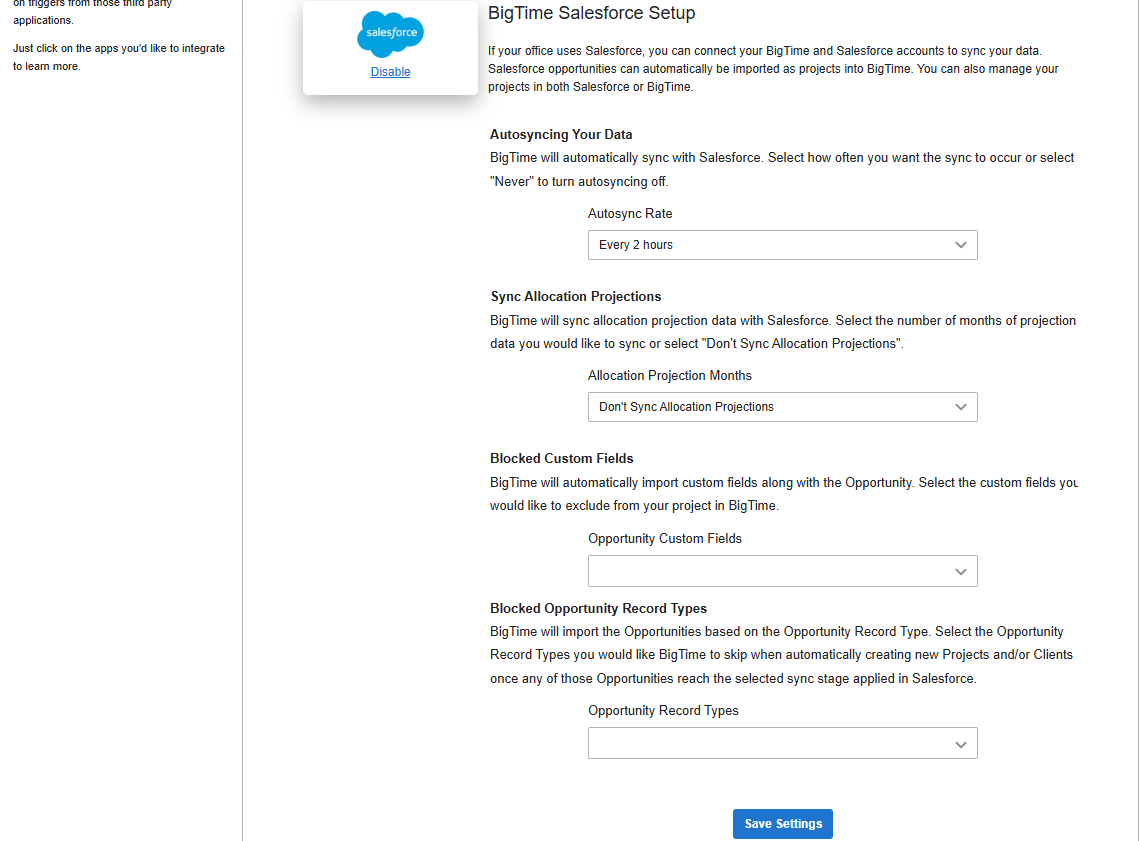Screen dimensions: 1140x841
Task: Click the Salesforce cloud logo
Action: point(390,34)
